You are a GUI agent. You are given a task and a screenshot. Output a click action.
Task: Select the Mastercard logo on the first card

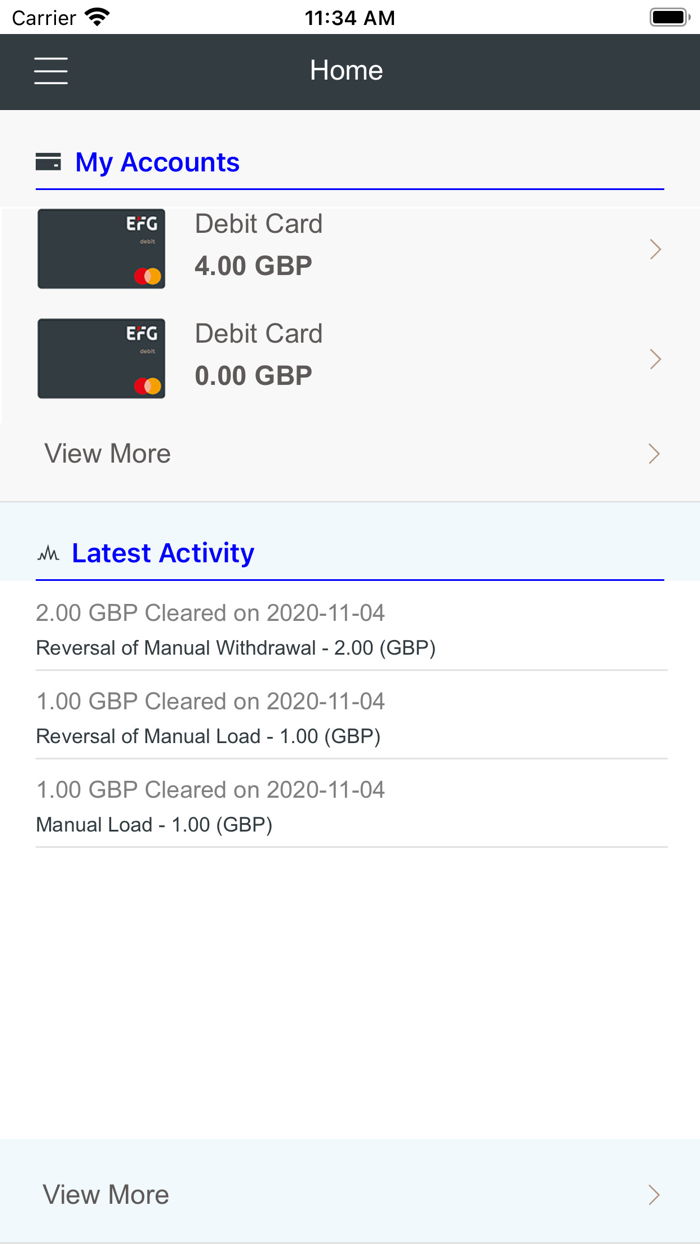coord(147,274)
